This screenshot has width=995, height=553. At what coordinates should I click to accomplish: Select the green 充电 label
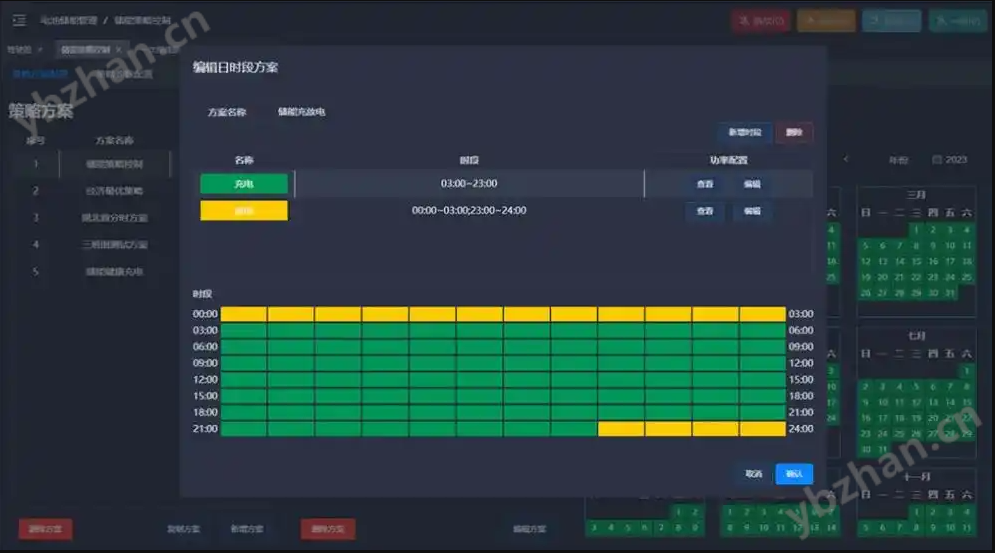(x=244, y=184)
